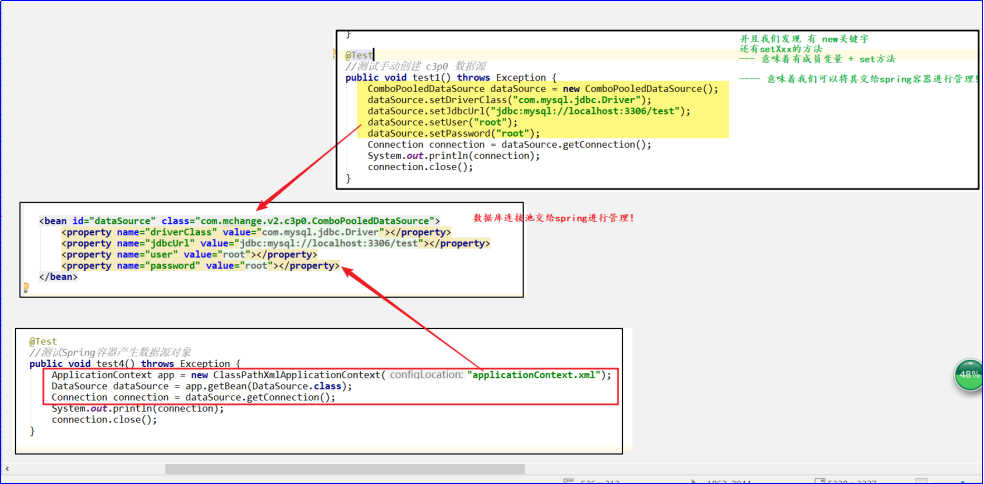
Task: Click red note '数据库连接池交给spring进行管理!'
Action: [x=554, y=218]
